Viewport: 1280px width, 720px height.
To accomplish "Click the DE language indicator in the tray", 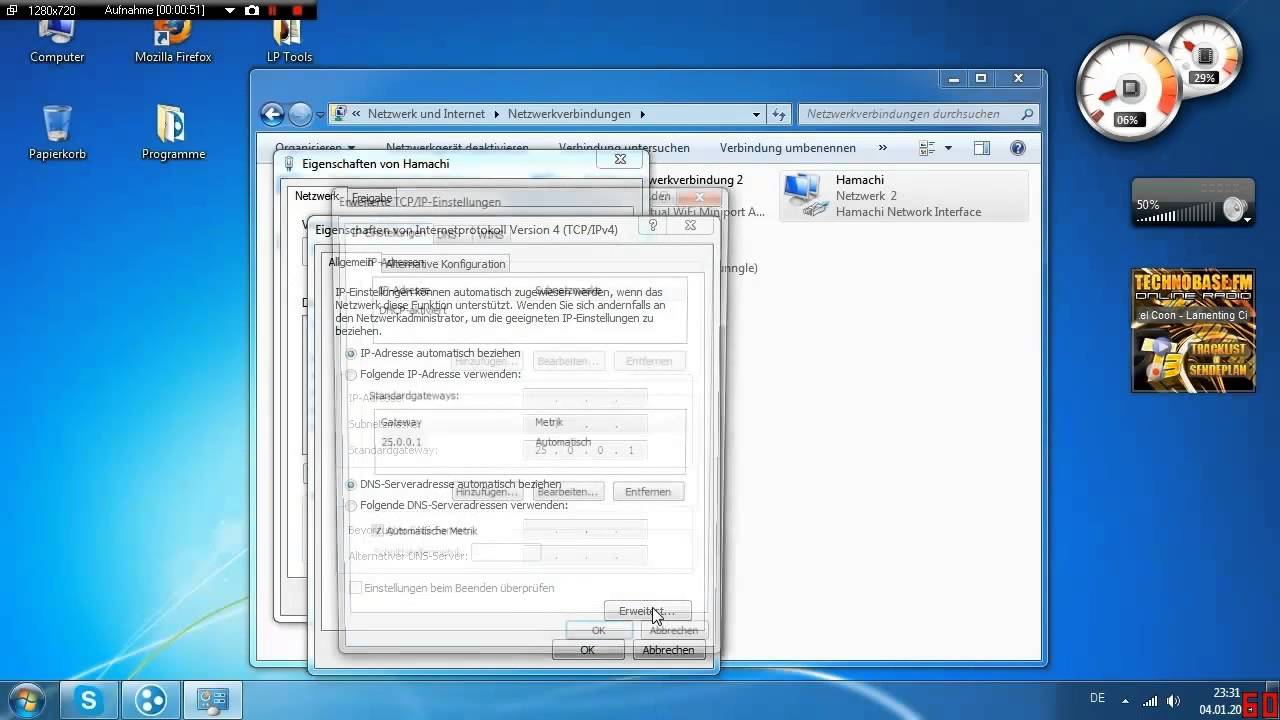I will 1097,698.
